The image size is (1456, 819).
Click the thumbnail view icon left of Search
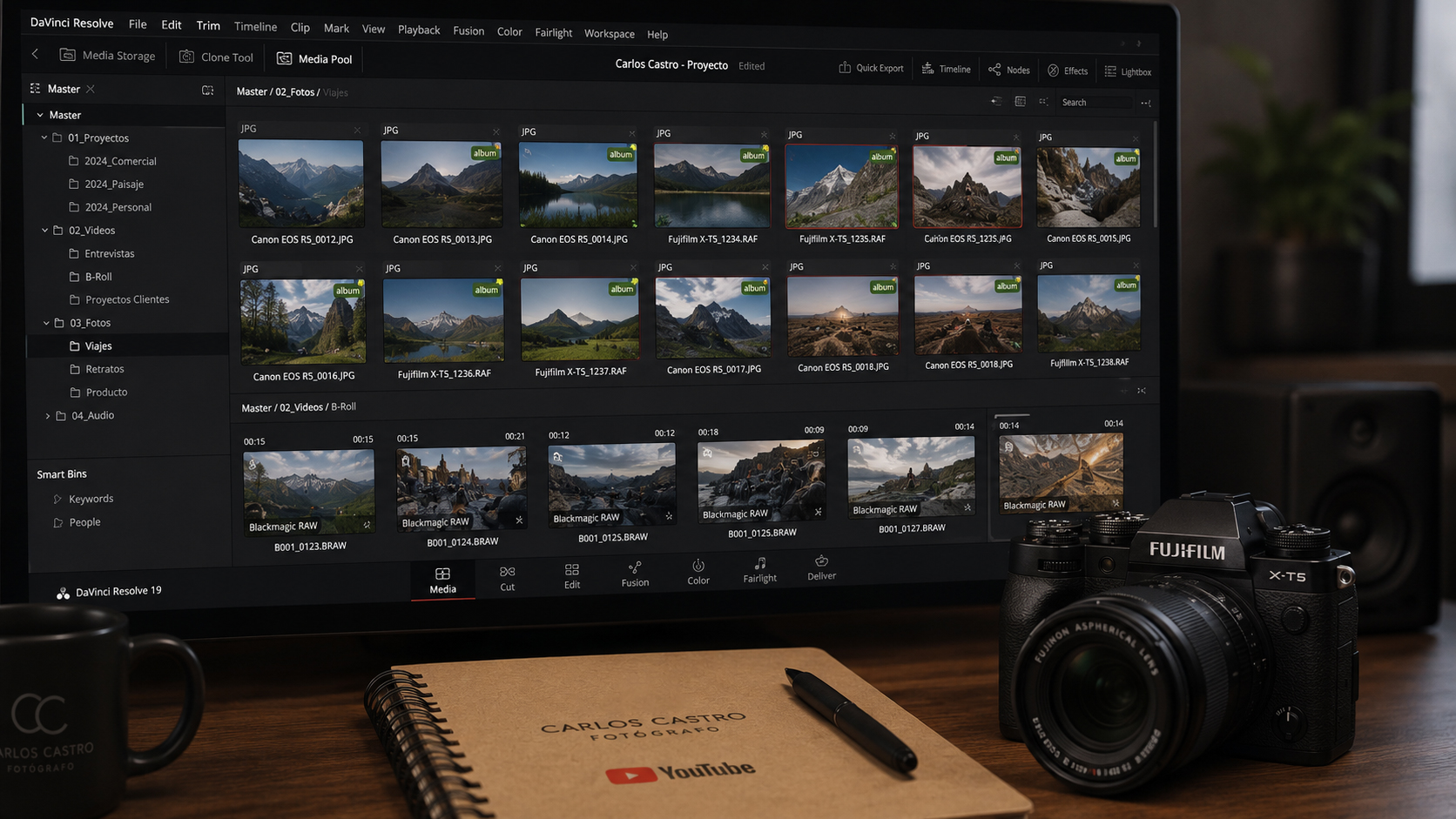[1021, 101]
